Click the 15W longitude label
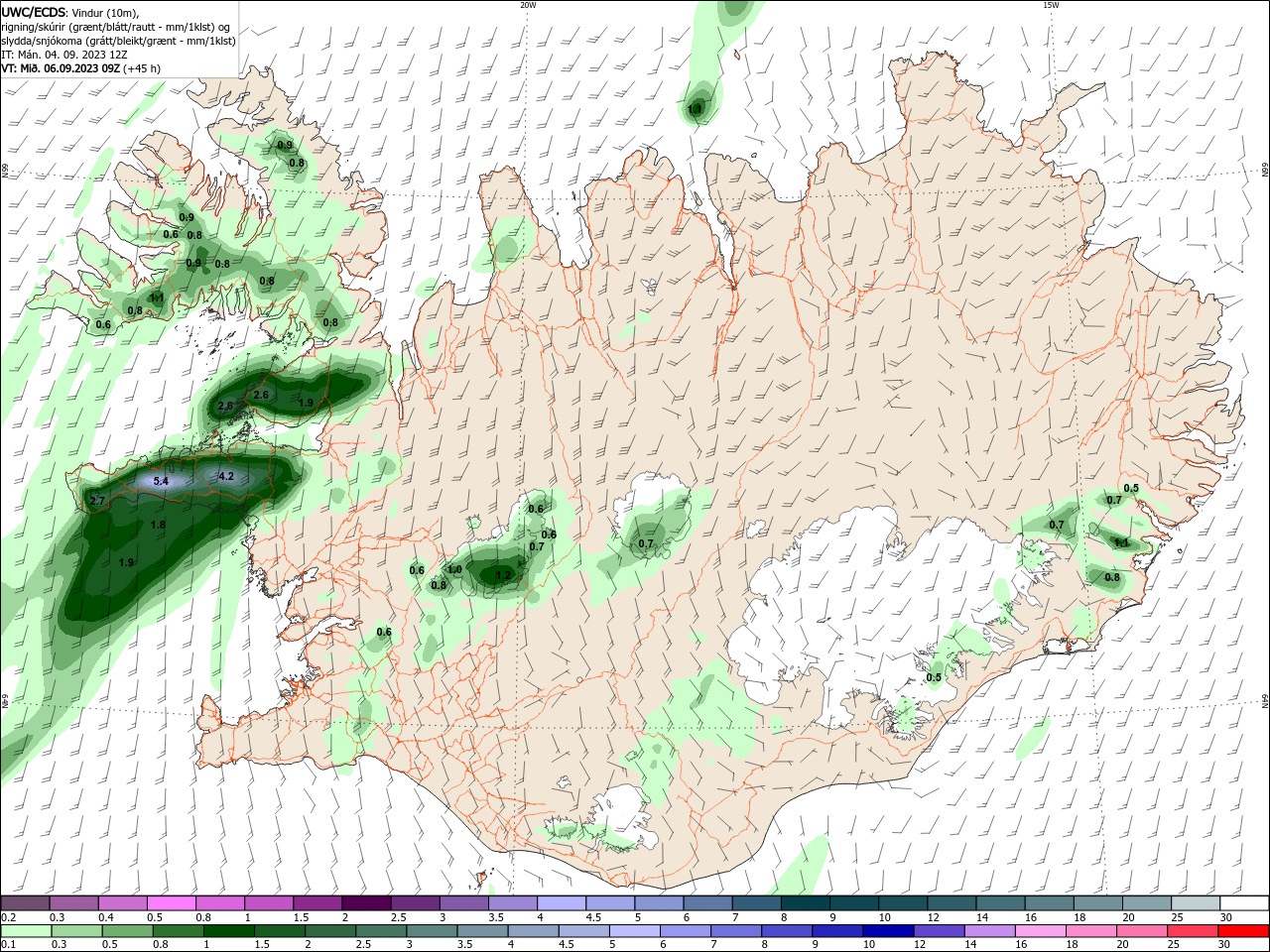The height and width of the screenshot is (952, 1270). pos(1051,5)
